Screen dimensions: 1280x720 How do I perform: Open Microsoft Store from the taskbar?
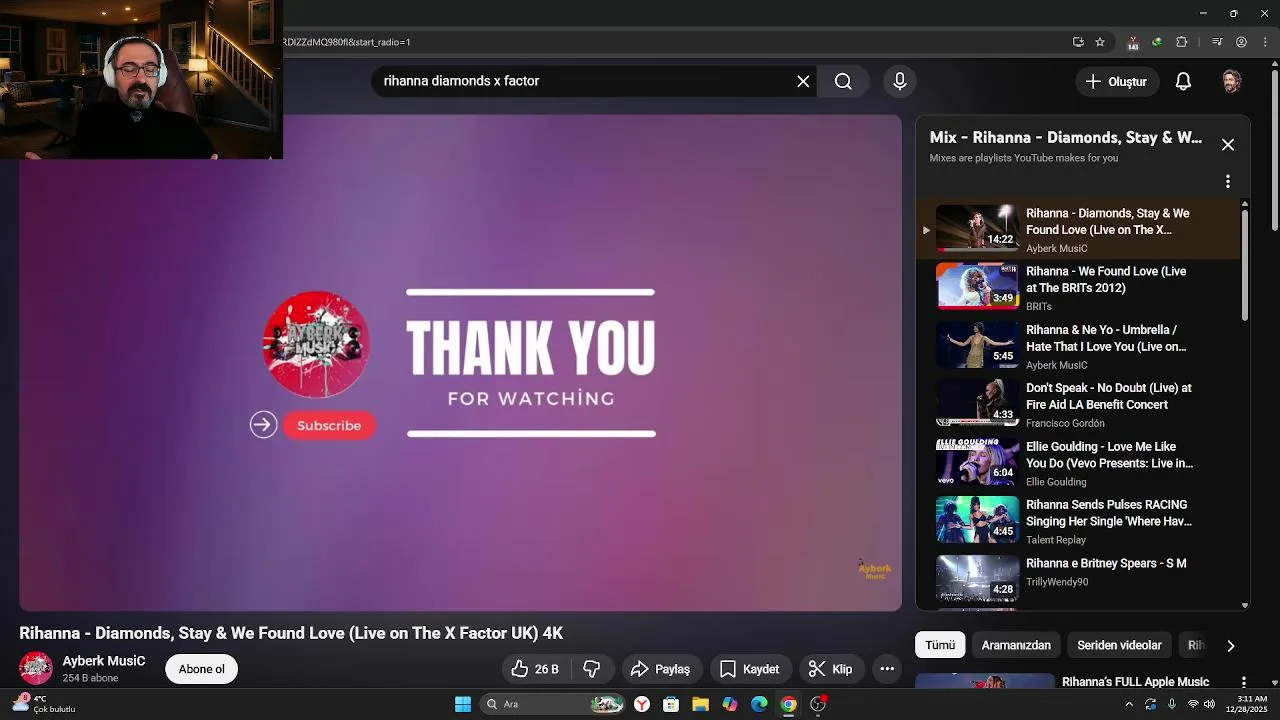[x=671, y=704]
